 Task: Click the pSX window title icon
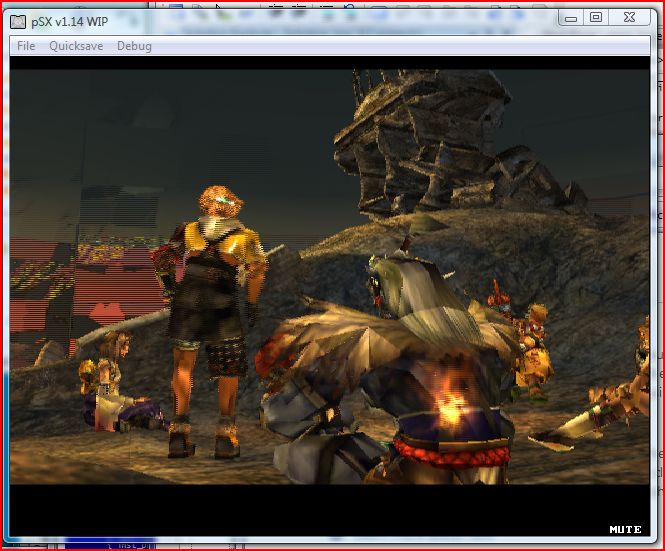18,22
